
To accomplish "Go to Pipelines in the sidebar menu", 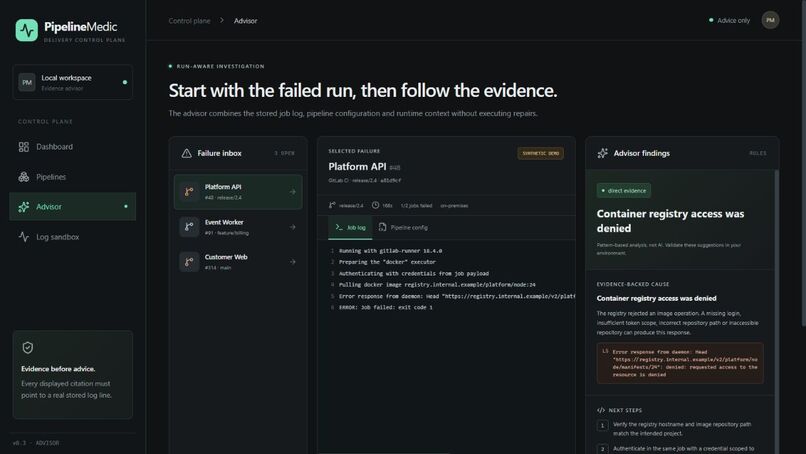I will point(72,177).
